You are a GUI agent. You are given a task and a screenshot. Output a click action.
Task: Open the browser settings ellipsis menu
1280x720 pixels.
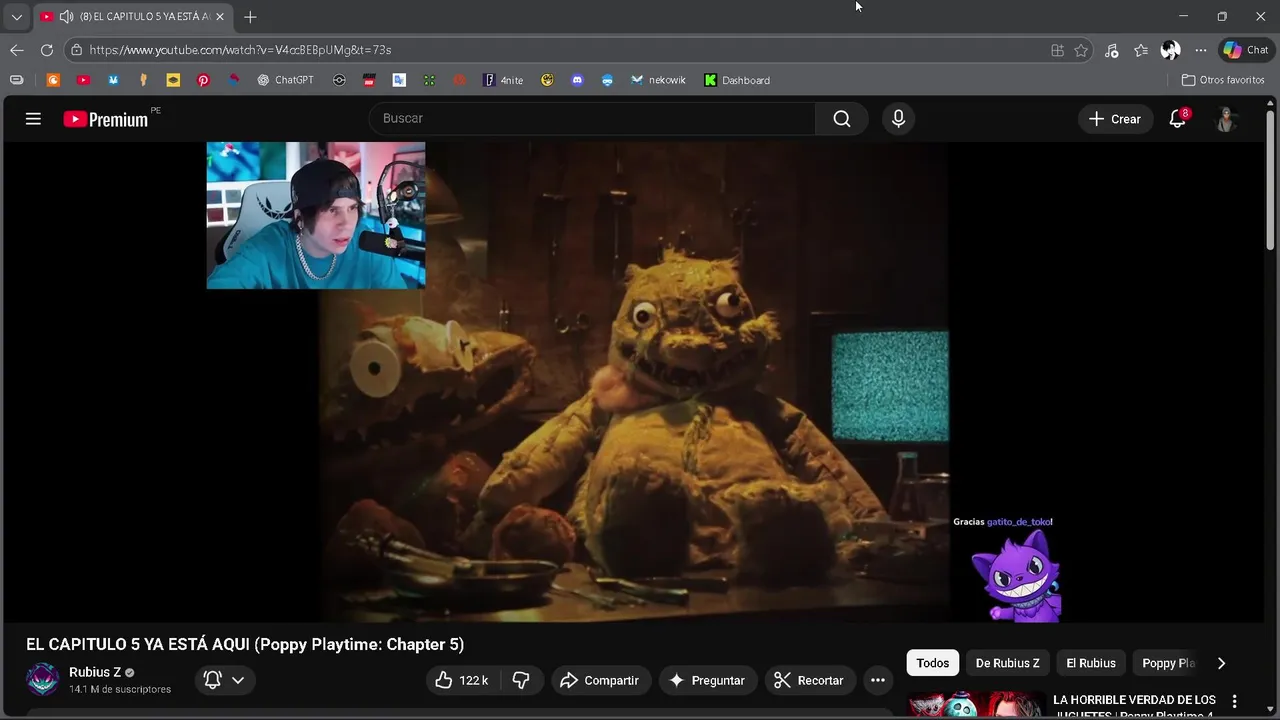1201,50
